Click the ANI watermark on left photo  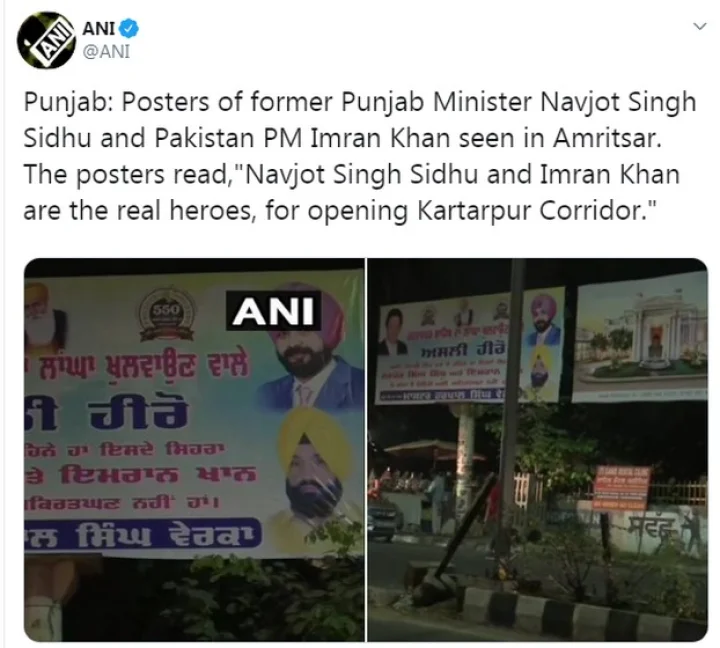coord(273,311)
